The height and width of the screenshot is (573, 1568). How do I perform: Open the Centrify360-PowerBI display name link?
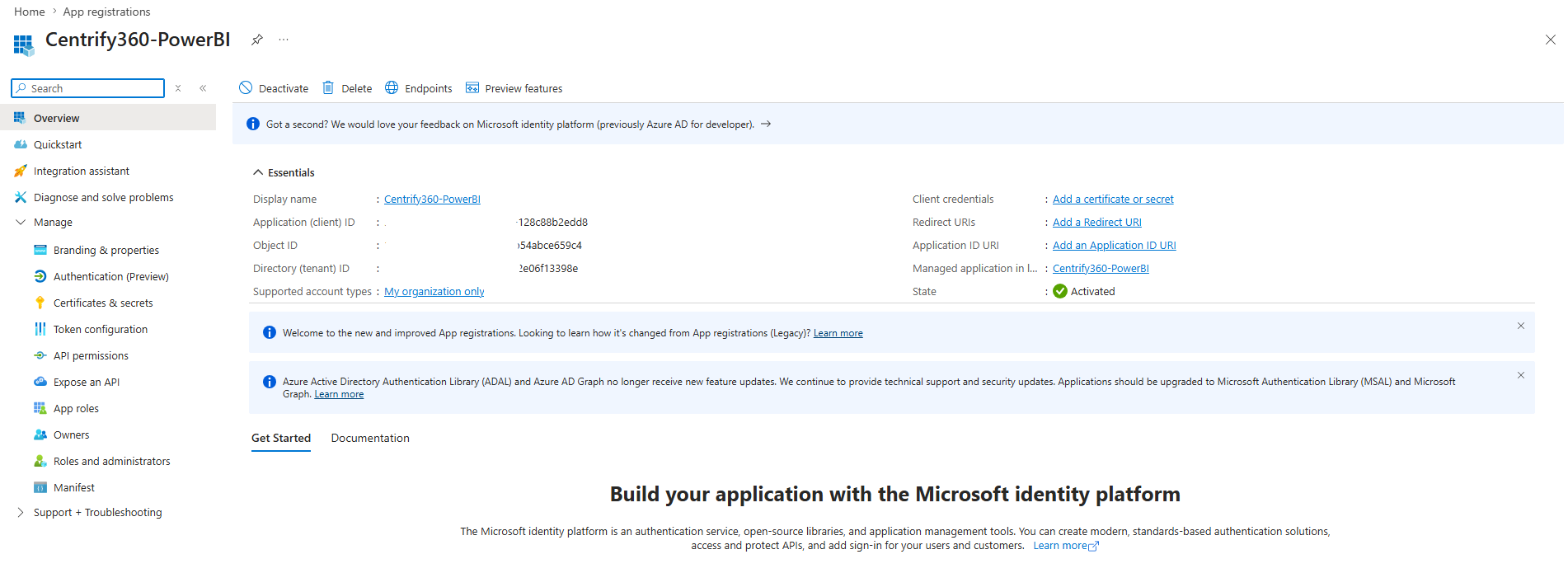click(x=432, y=199)
